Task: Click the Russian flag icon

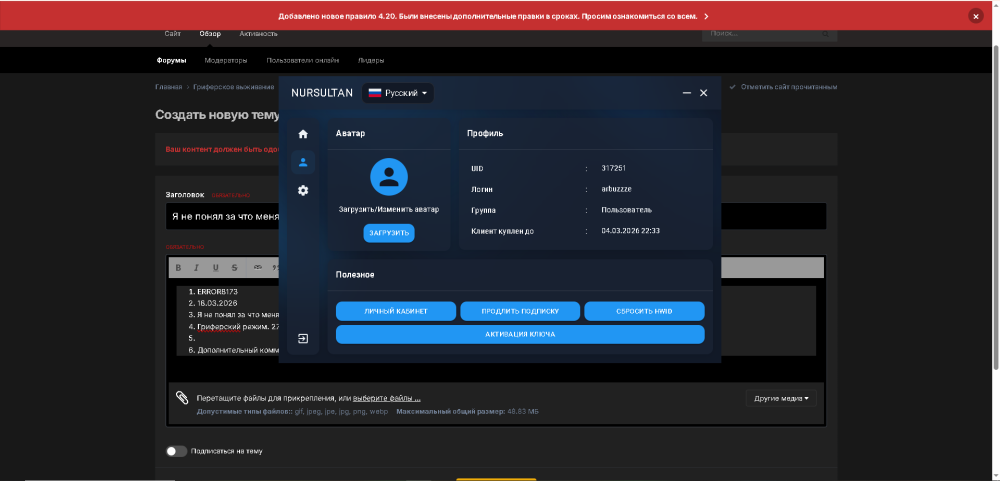Action: click(375, 93)
